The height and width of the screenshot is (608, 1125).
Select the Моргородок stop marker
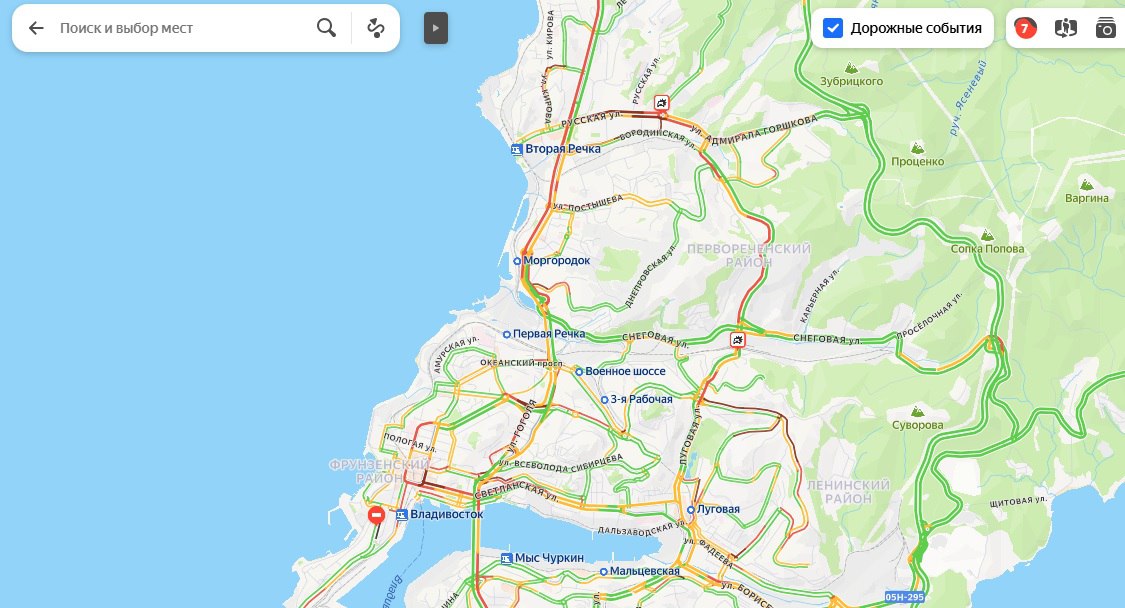tap(517, 261)
